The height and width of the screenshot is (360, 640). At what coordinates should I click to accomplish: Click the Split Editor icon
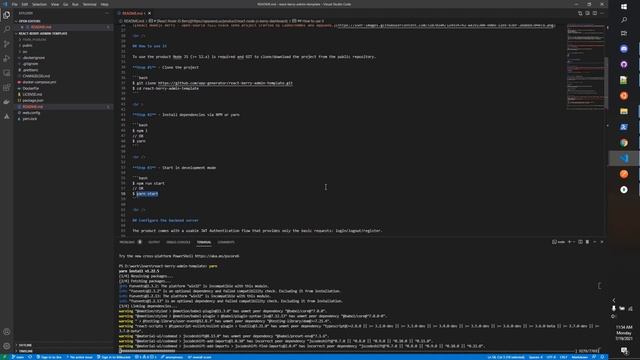pyautogui.click(x=595, y=13)
